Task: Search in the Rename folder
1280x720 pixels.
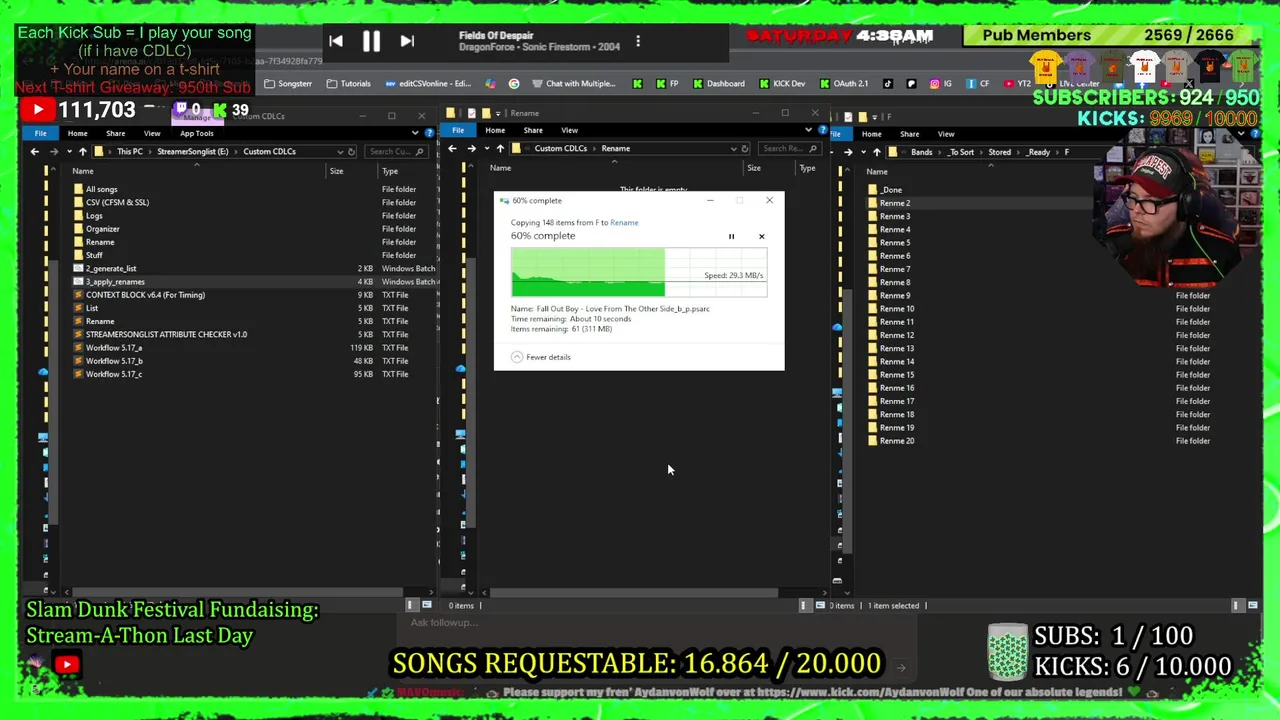Action: pos(789,149)
